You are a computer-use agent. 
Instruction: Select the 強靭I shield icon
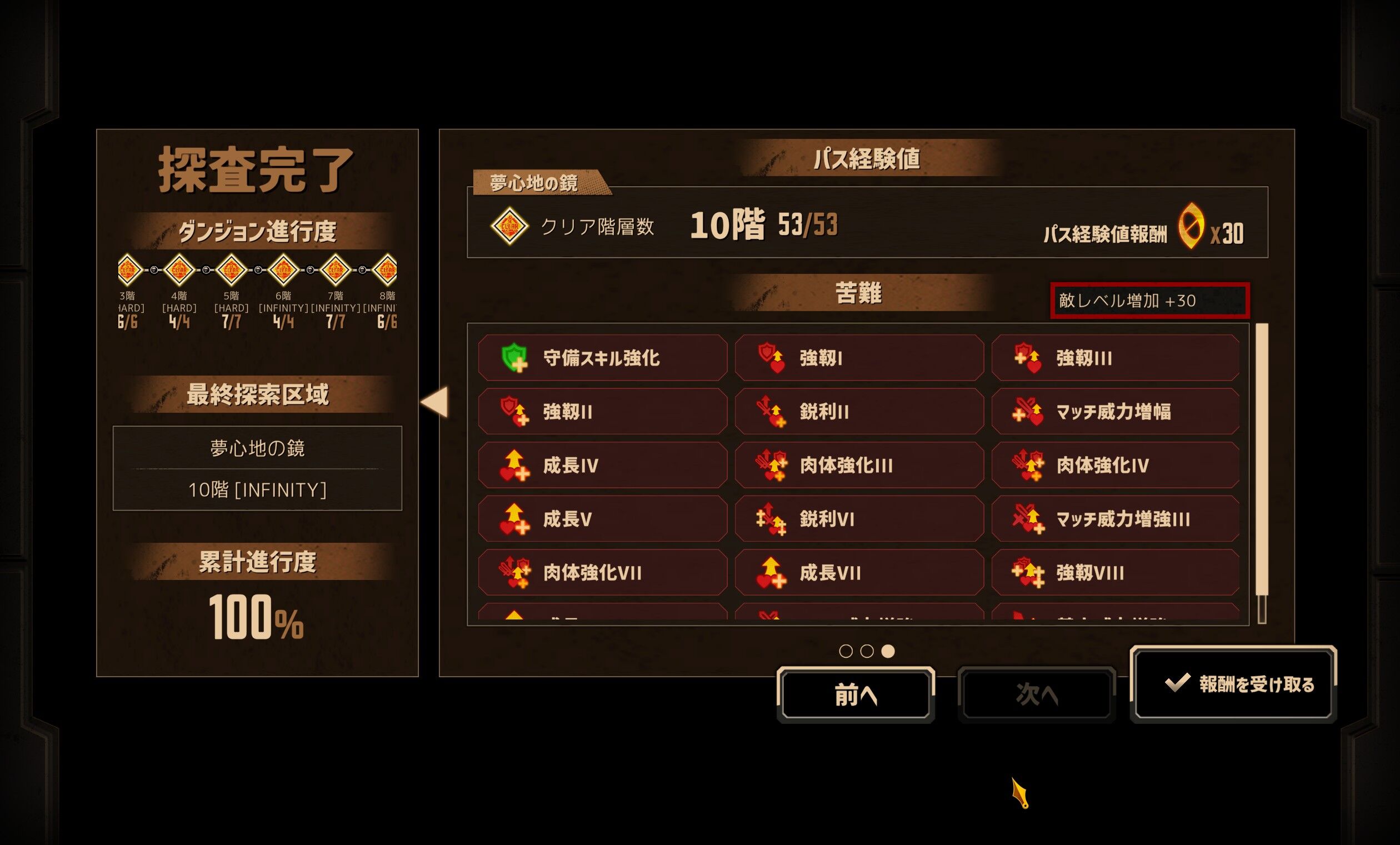771,358
